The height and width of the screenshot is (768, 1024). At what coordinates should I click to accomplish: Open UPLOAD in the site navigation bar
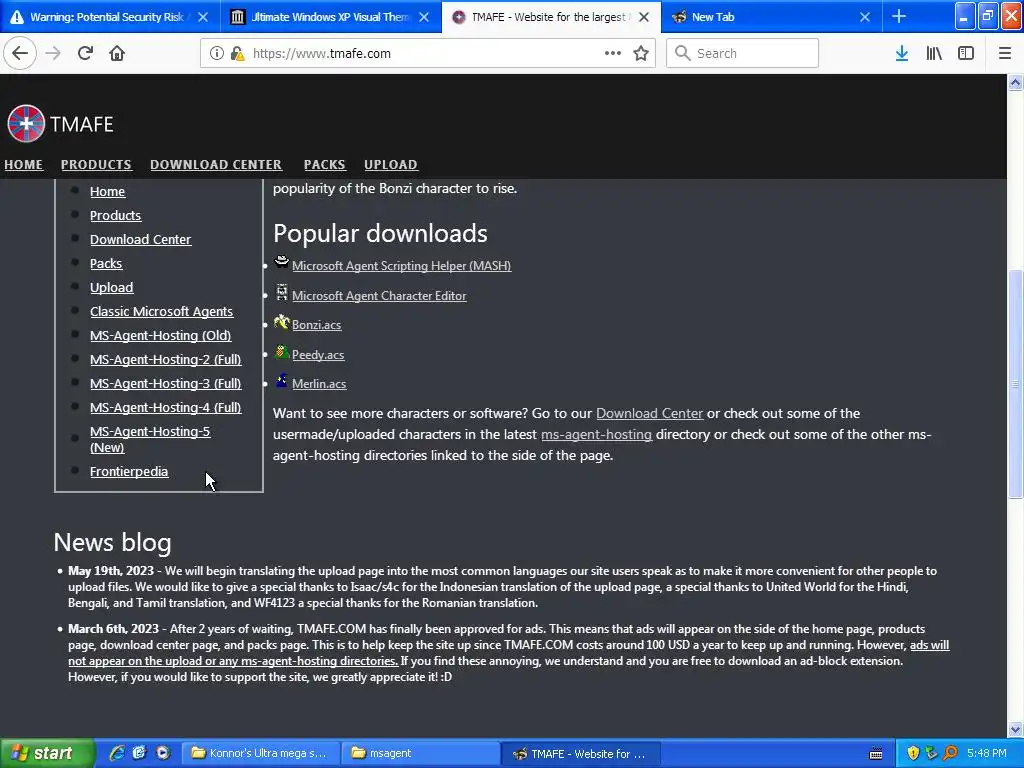tap(391, 165)
